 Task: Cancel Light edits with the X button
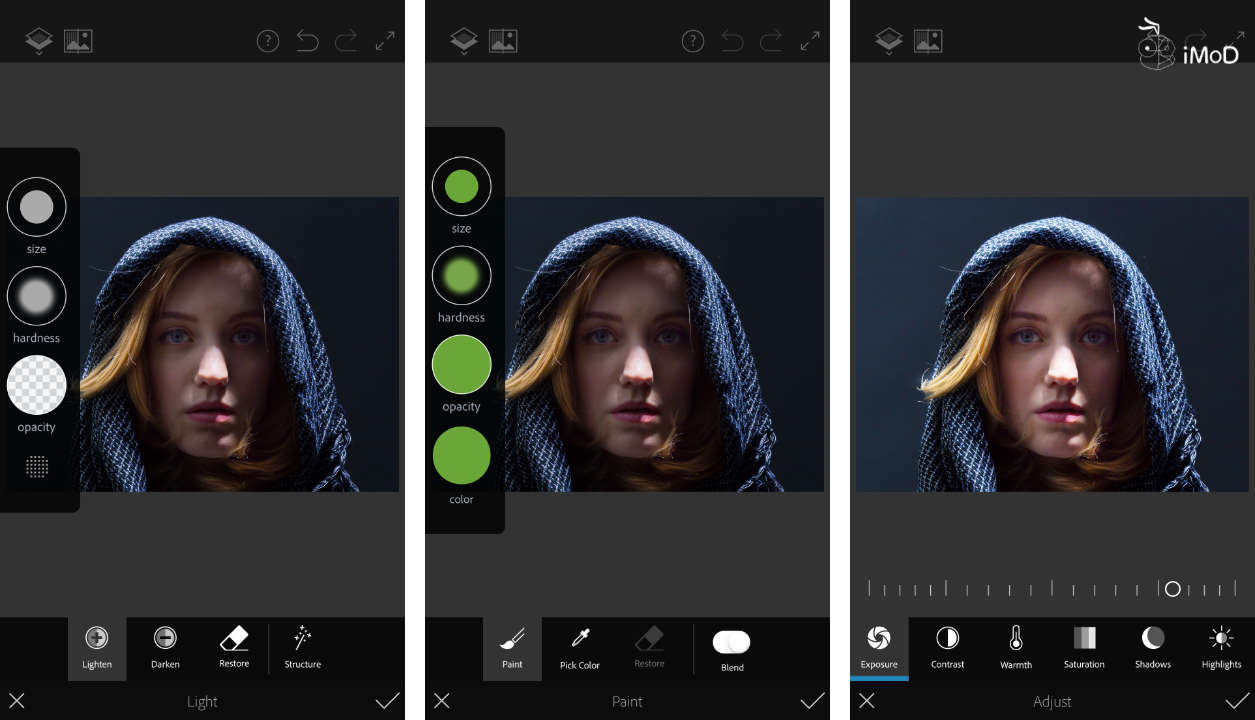tap(17, 701)
